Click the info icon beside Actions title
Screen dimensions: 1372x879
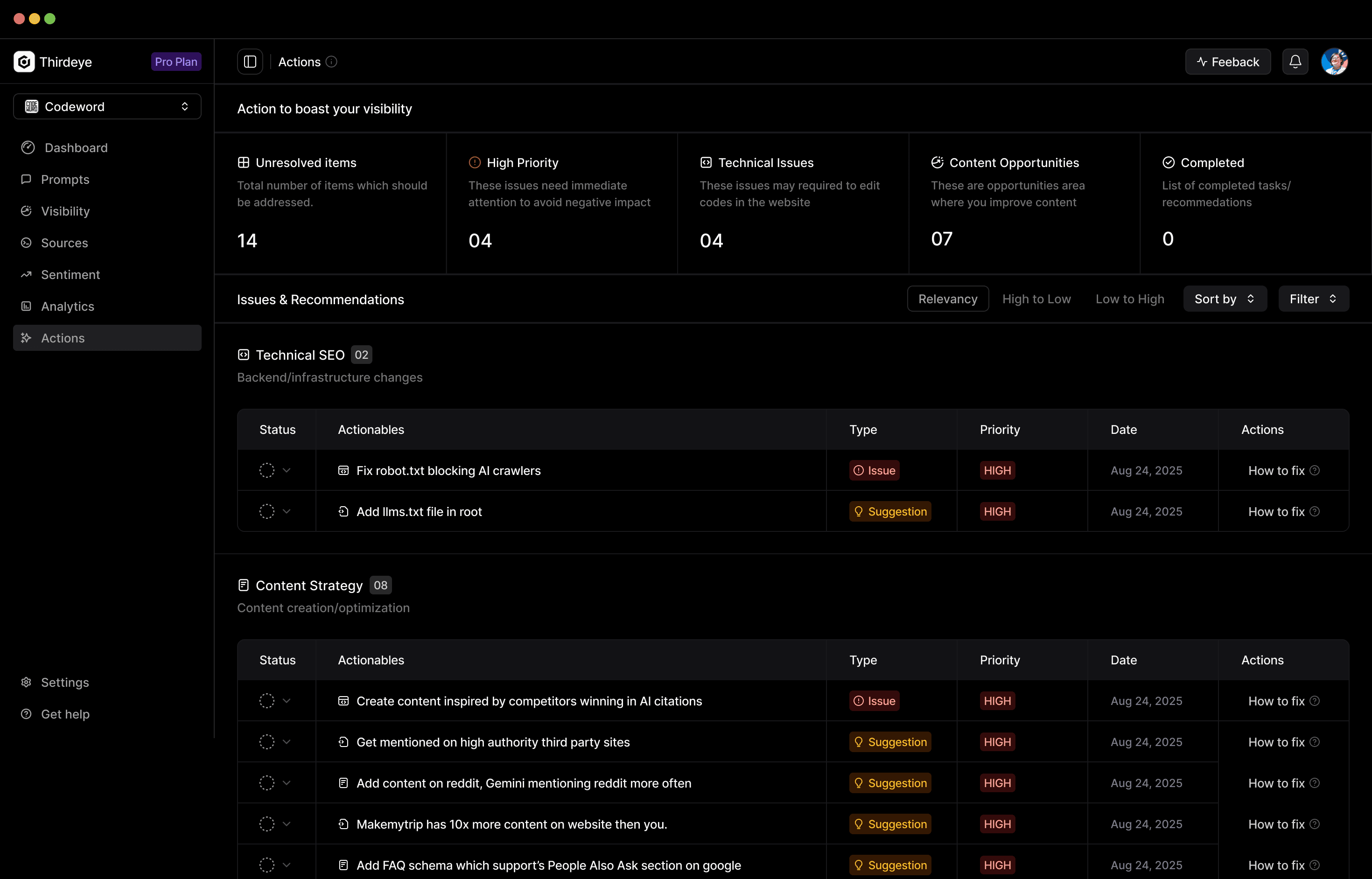pyautogui.click(x=332, y=62)
